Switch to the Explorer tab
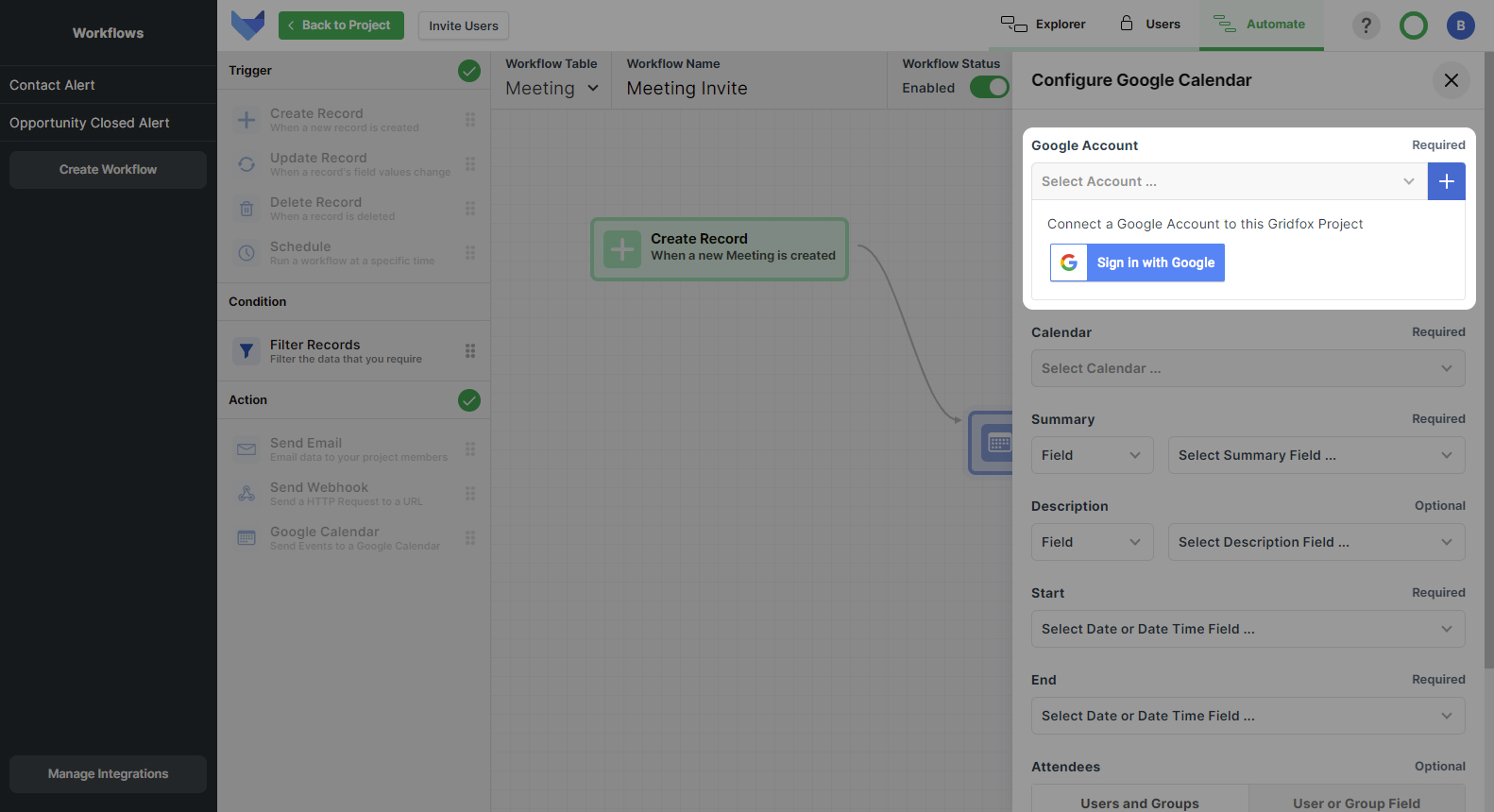Image resolution: width=1494 pixels, height=812 pixels. point(1044,25)
